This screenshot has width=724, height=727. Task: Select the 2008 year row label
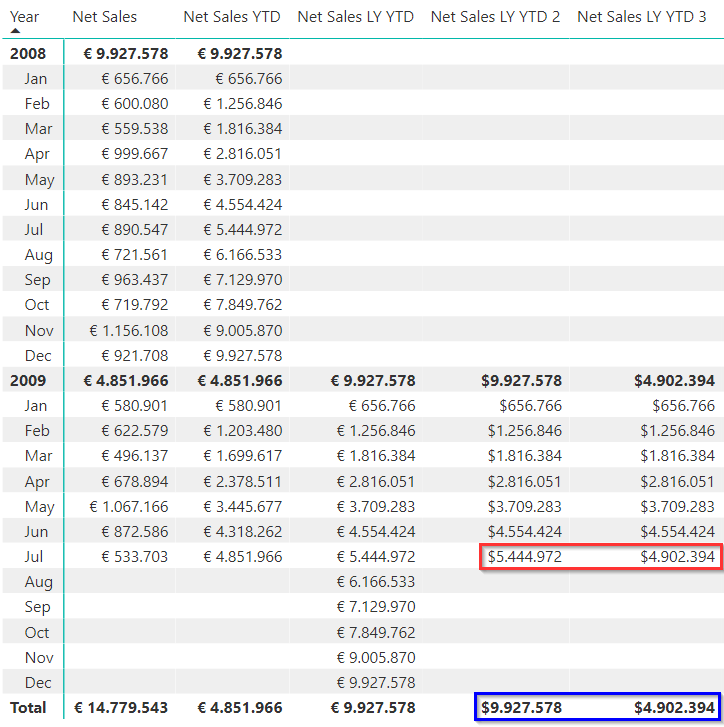coord(28,53)
